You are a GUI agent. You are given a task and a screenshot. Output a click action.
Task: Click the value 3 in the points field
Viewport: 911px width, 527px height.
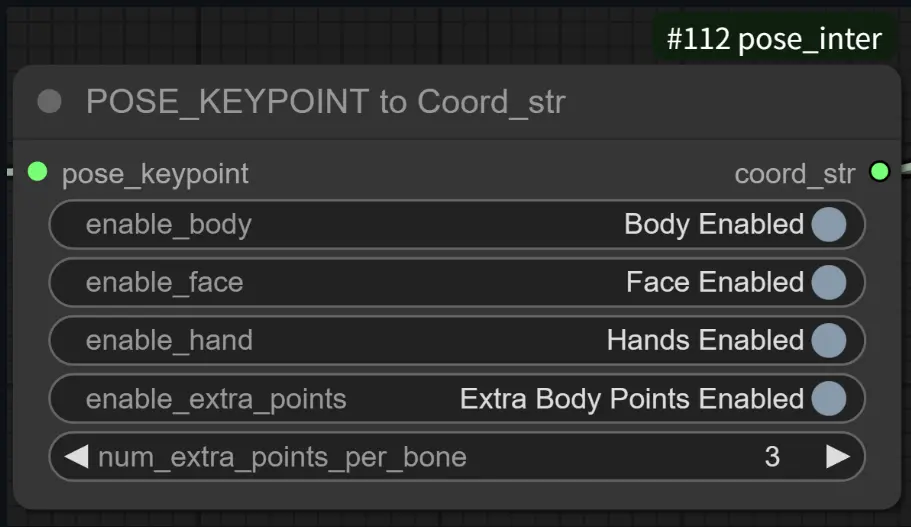click(x=772, y=457)
